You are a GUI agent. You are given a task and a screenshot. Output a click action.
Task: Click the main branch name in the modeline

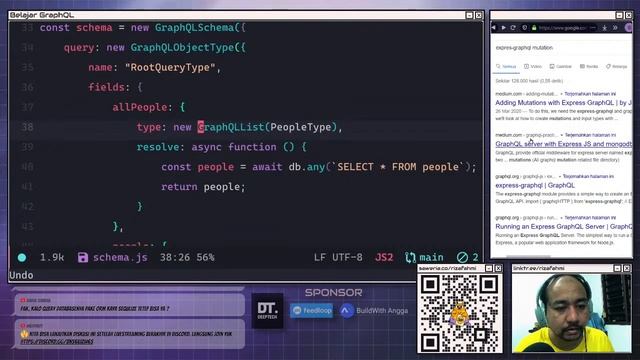point(431,258)
